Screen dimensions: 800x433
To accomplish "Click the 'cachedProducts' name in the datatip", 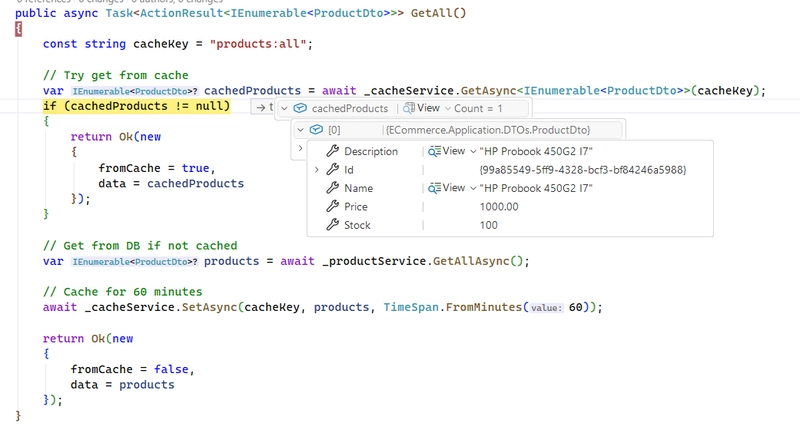I will click(x=350, y=108).
